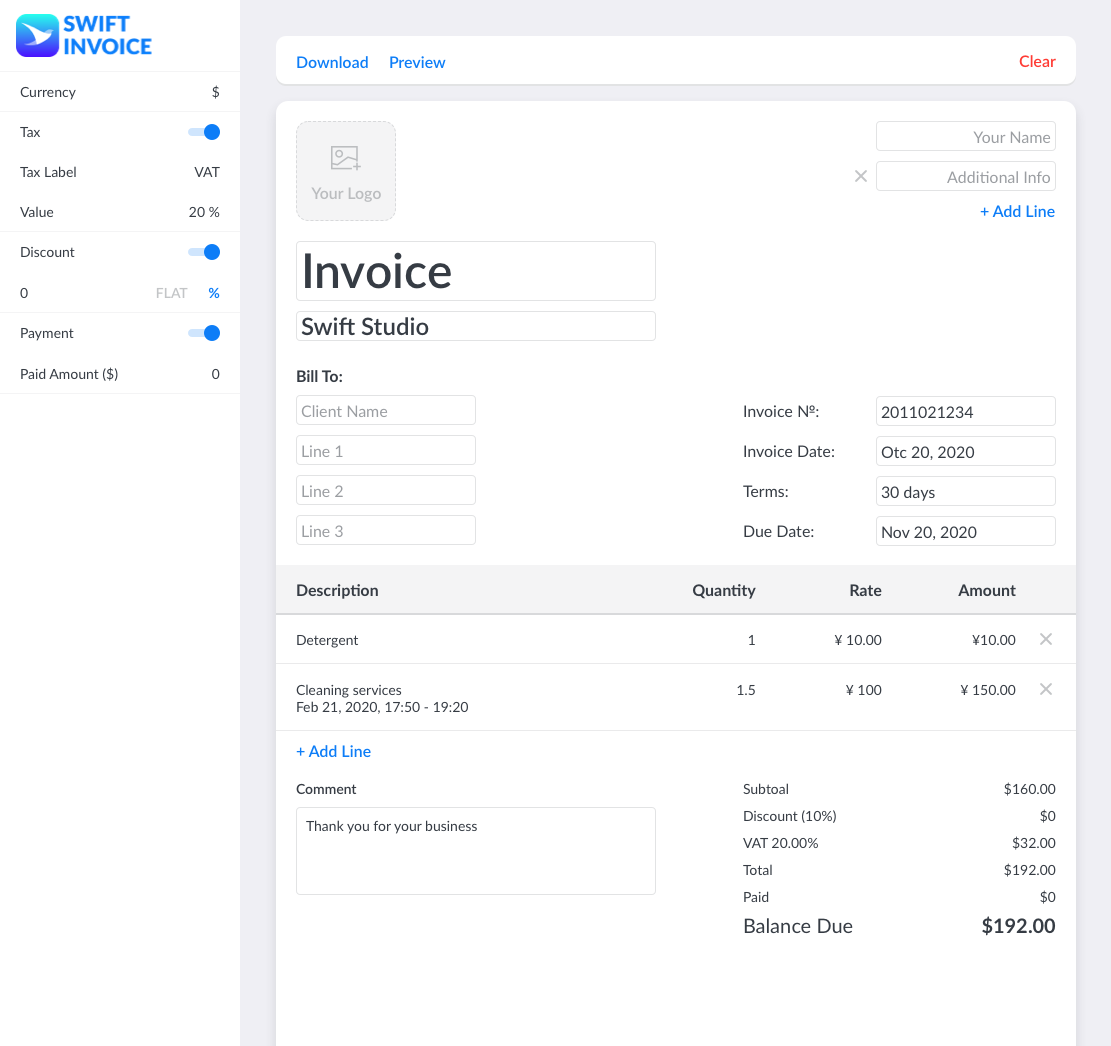Switch to invoice Preview
1111x1046 pixels.
(x=417, y=62)
